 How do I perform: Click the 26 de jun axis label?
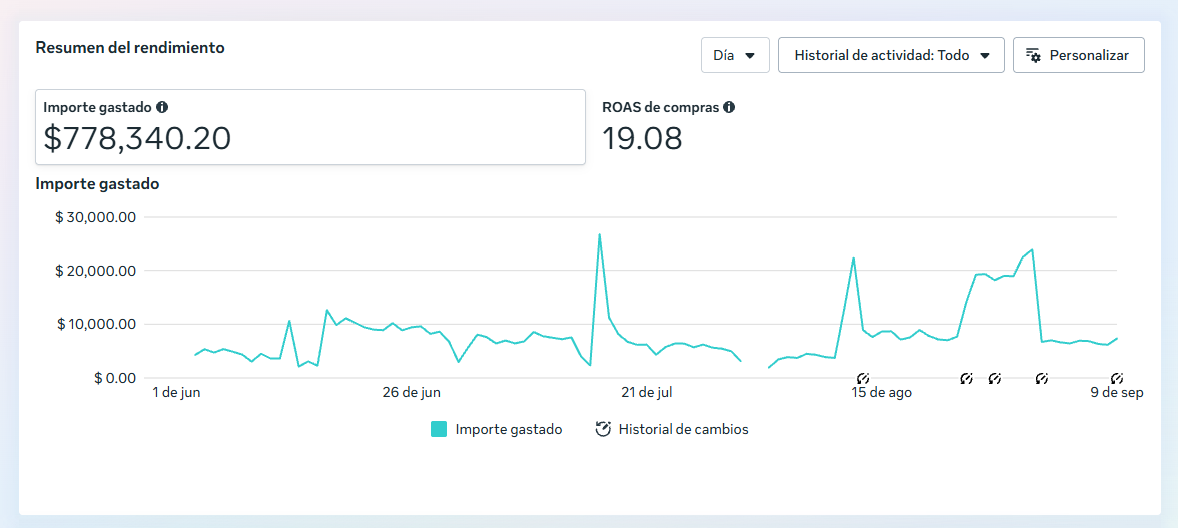pos(412,393)
